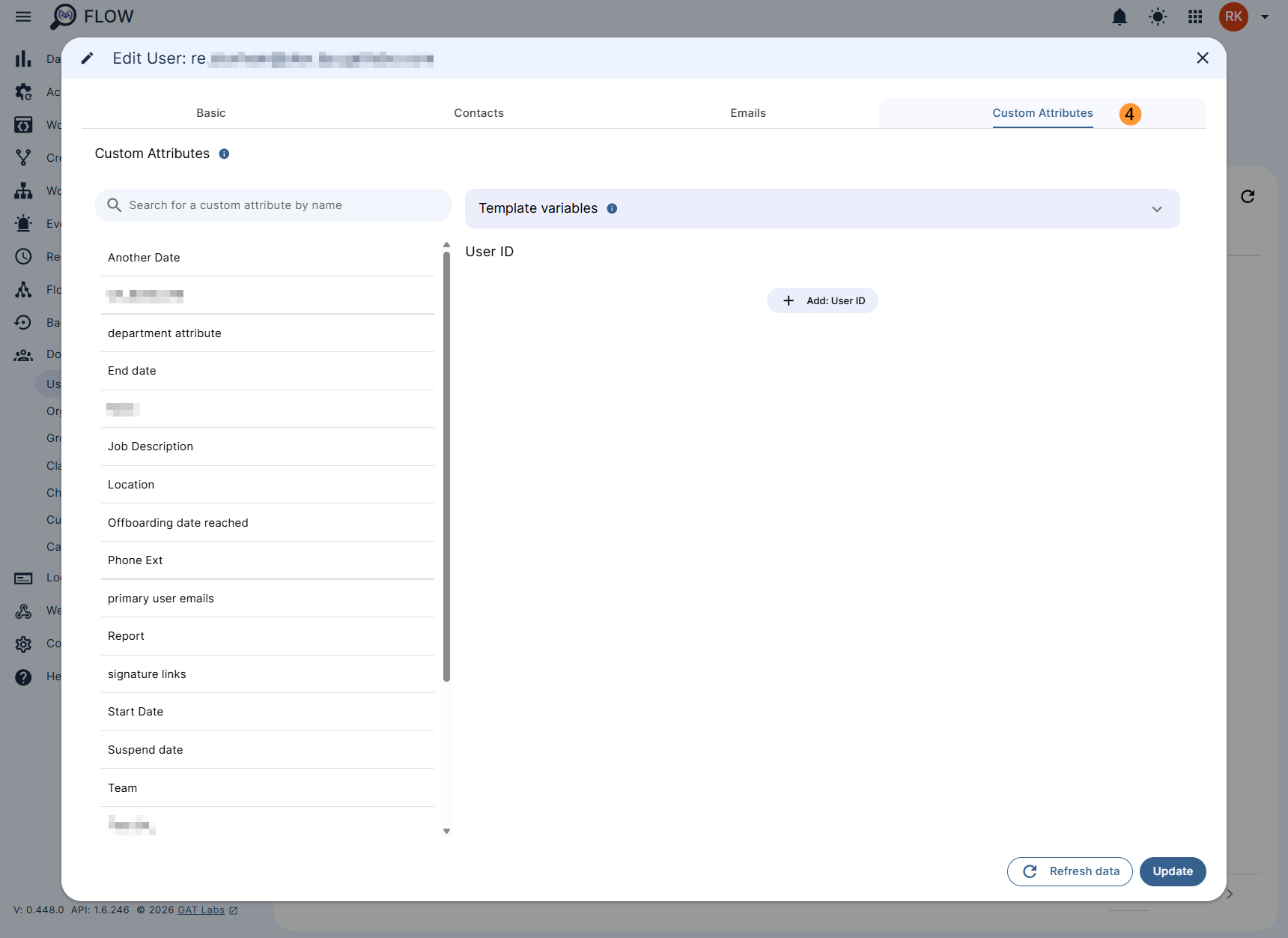
Task: Open the settings cog sidebar icon
Action: coord(23,644)
